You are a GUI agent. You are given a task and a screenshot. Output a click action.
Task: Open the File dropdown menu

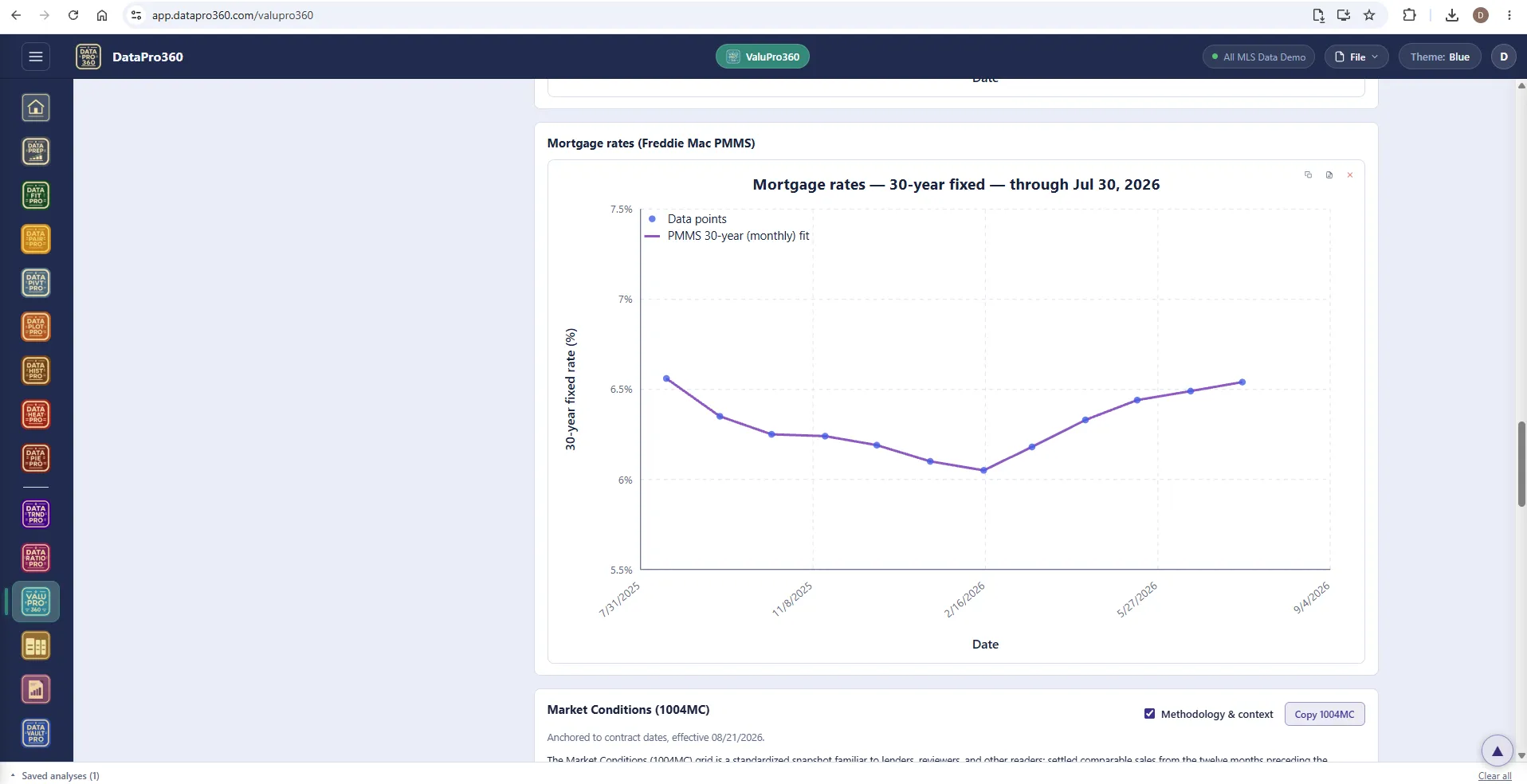pos(1356,57)
